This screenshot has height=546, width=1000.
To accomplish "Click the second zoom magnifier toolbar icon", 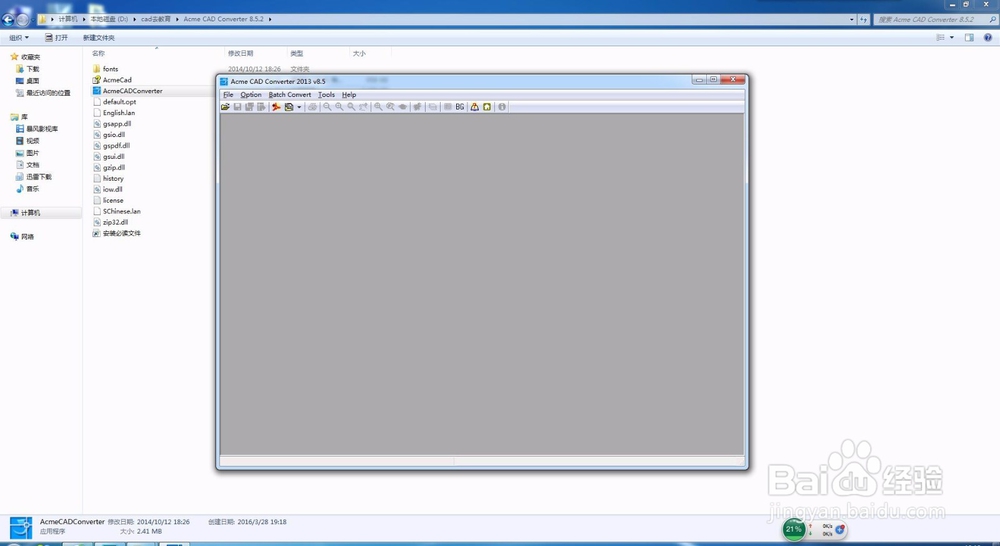I will tap(339, 107).
